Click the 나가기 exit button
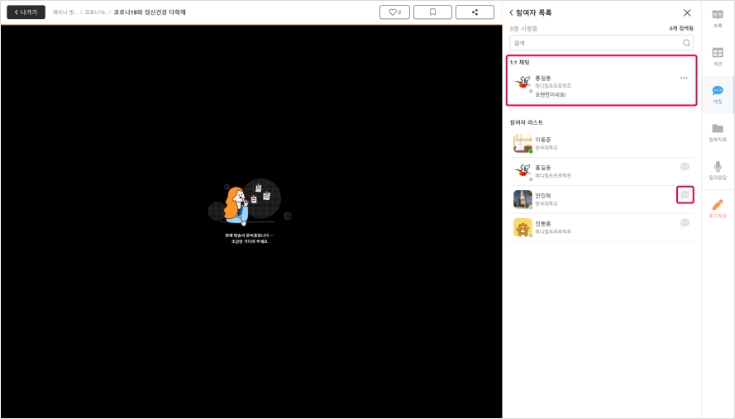The width and height of the screenshot is (735, 419). coord(26,12)
